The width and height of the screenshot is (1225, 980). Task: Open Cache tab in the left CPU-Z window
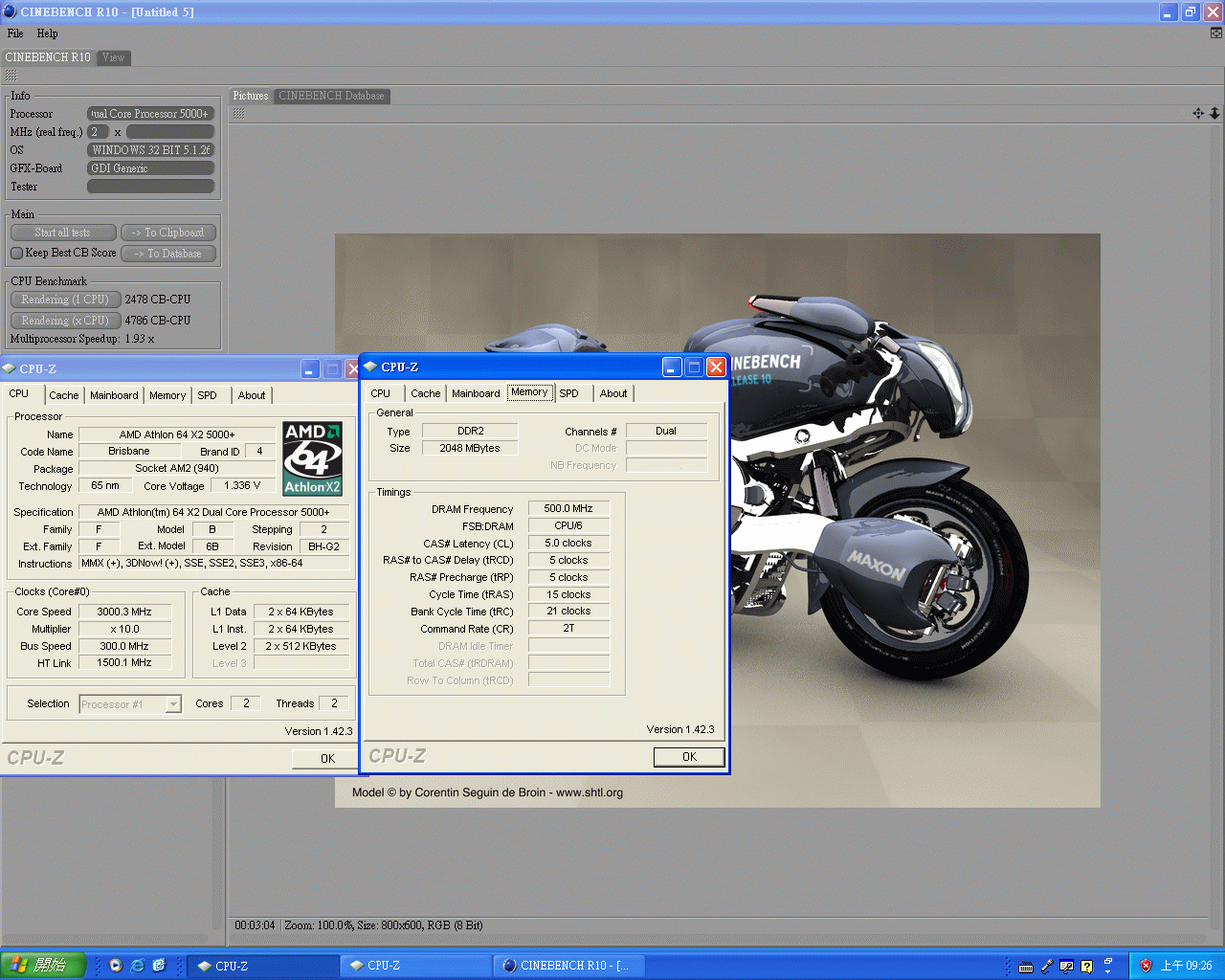pyautogui.click(x=64, y=395)
